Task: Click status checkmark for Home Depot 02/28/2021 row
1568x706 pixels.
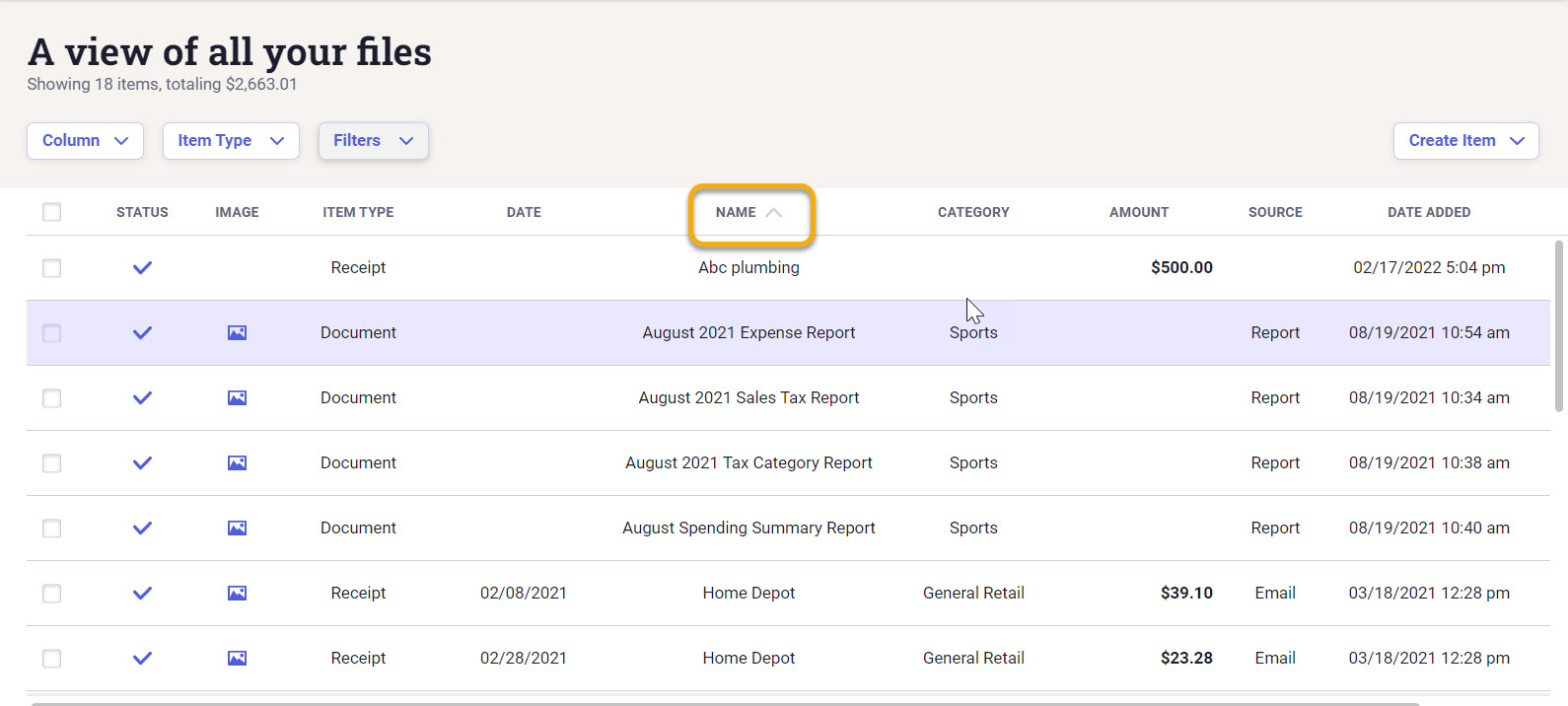Action: (142, 658)
